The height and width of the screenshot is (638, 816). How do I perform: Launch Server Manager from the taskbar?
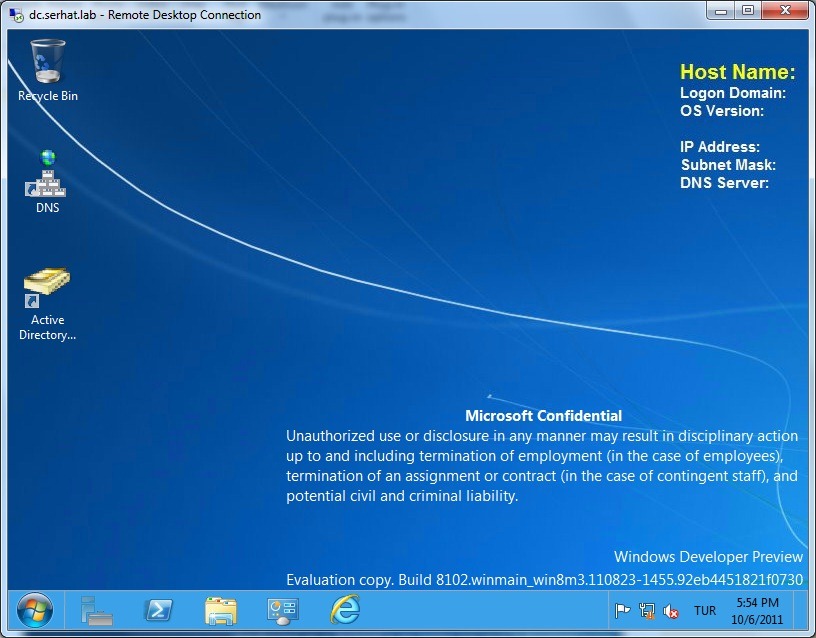pyautogui.click(x=97, y=610)
